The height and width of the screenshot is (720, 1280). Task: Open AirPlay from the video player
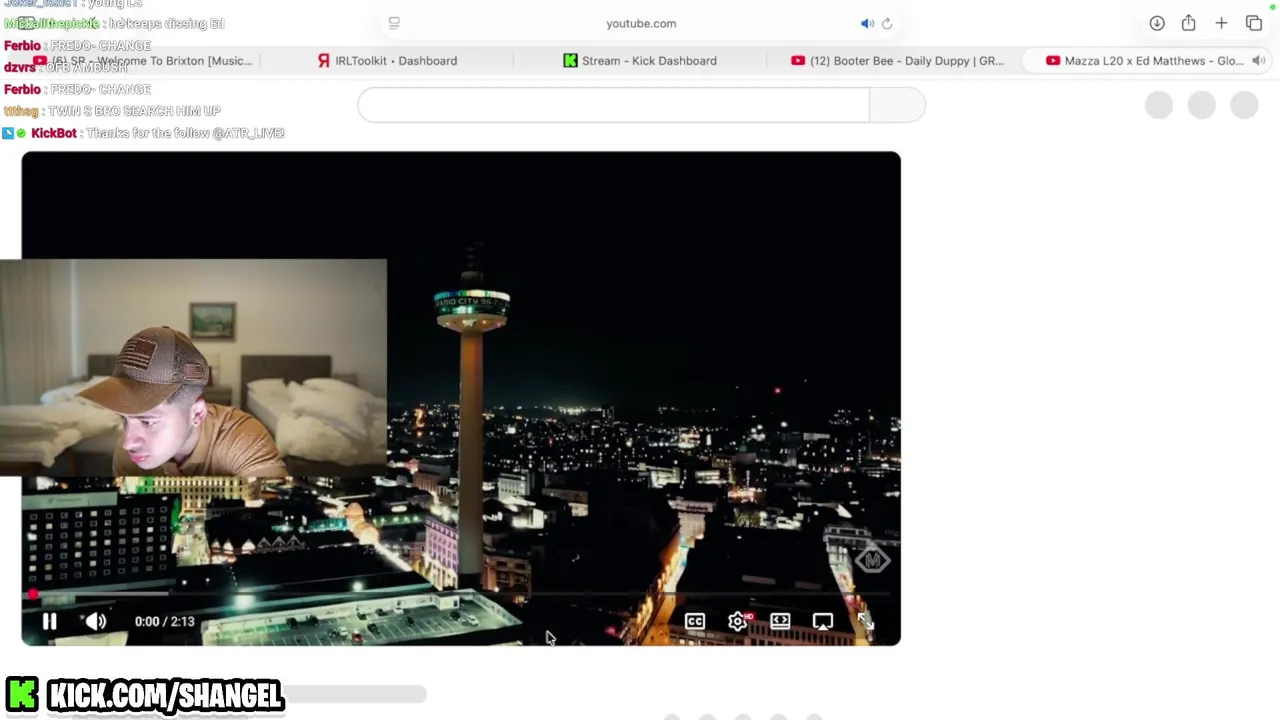click(x=823, y=621)
